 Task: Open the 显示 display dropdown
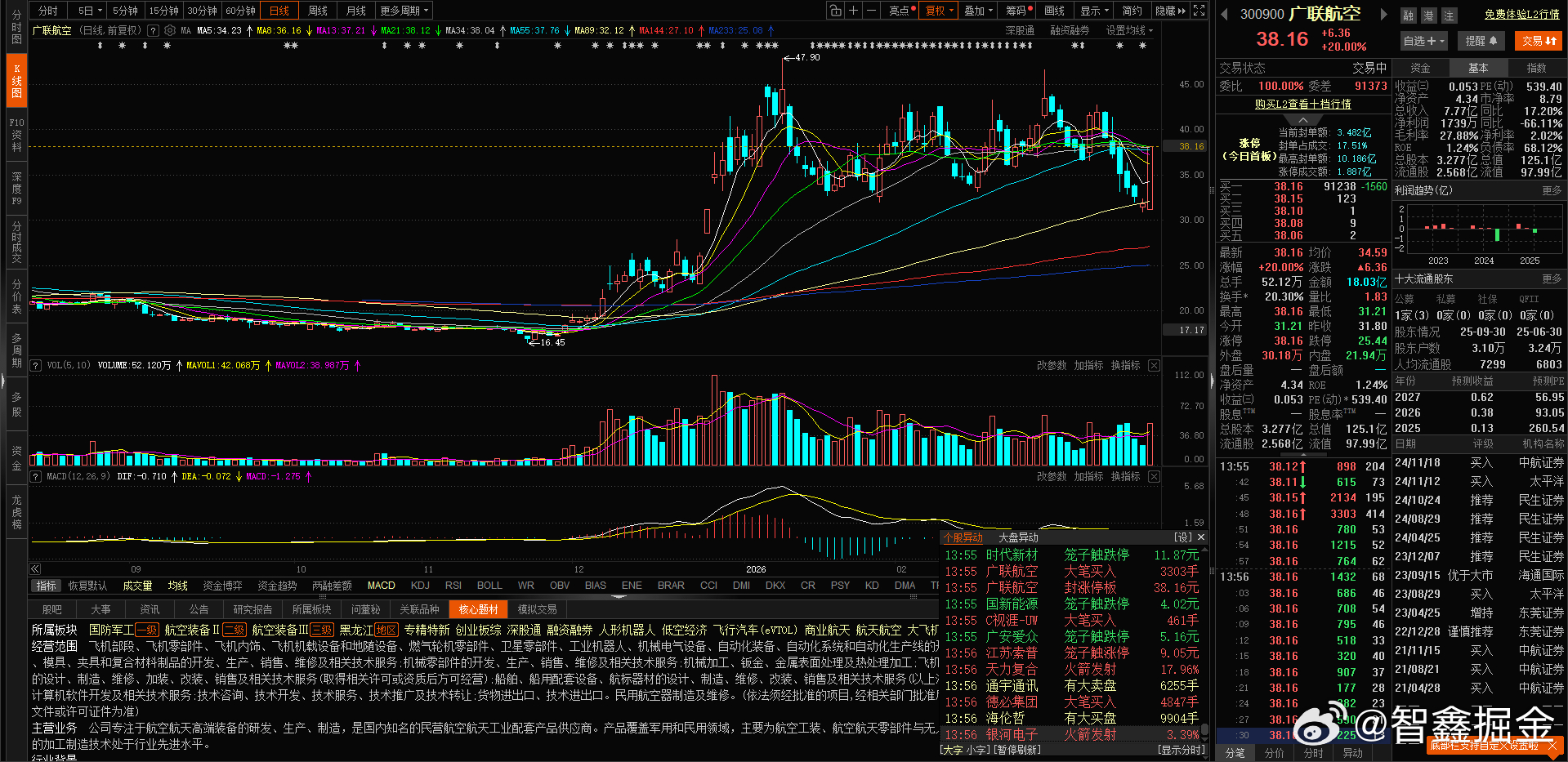[1094, 11]
